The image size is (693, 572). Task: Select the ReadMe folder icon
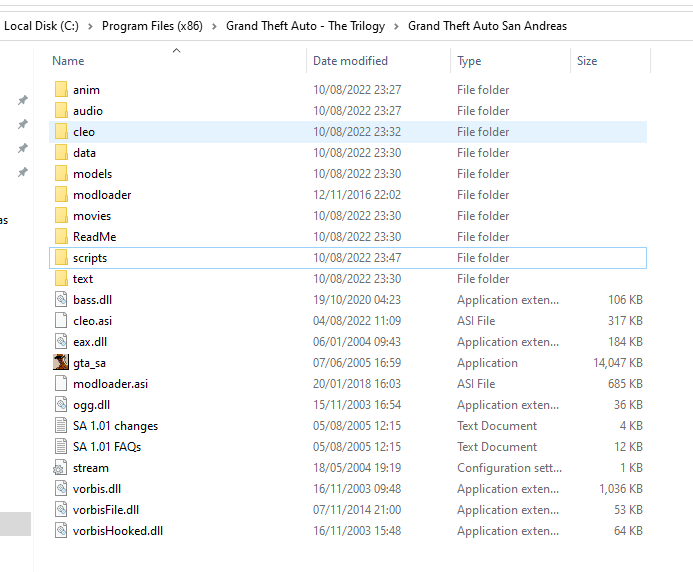(61, 236)
